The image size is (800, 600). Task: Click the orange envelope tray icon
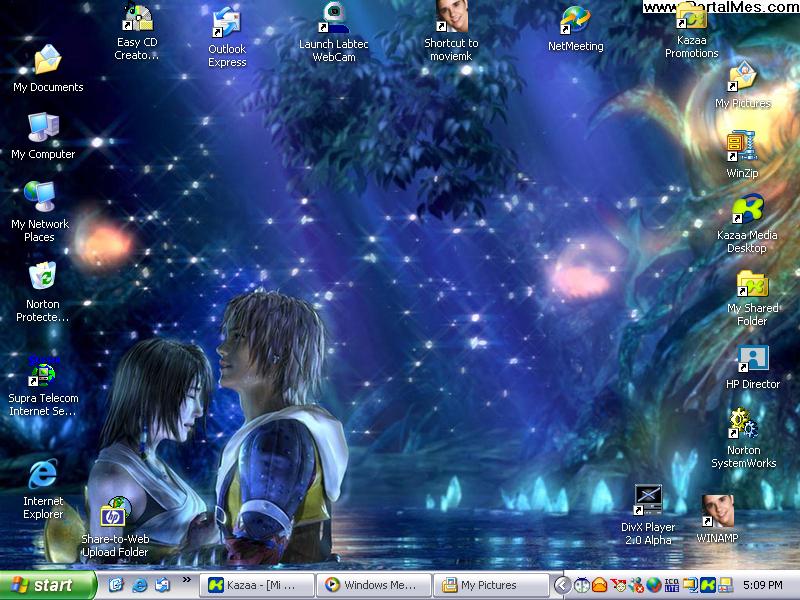point(599,585)
